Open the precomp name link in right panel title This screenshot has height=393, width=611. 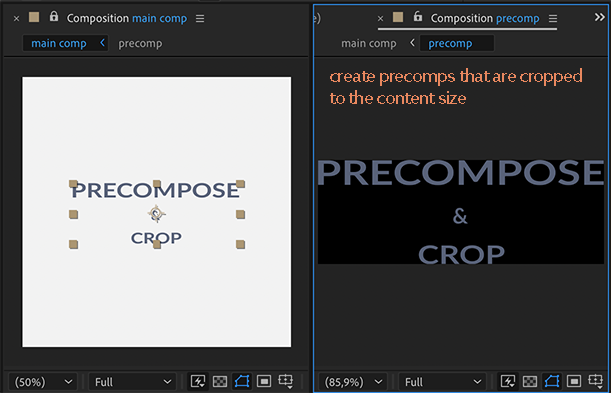(518, 18)
